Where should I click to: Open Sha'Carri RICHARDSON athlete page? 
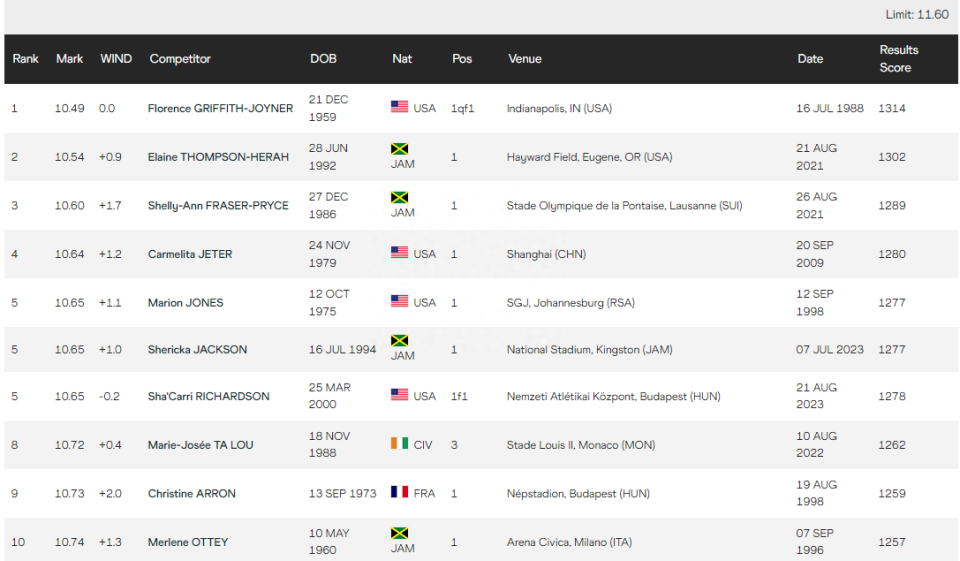pos(208,396)
